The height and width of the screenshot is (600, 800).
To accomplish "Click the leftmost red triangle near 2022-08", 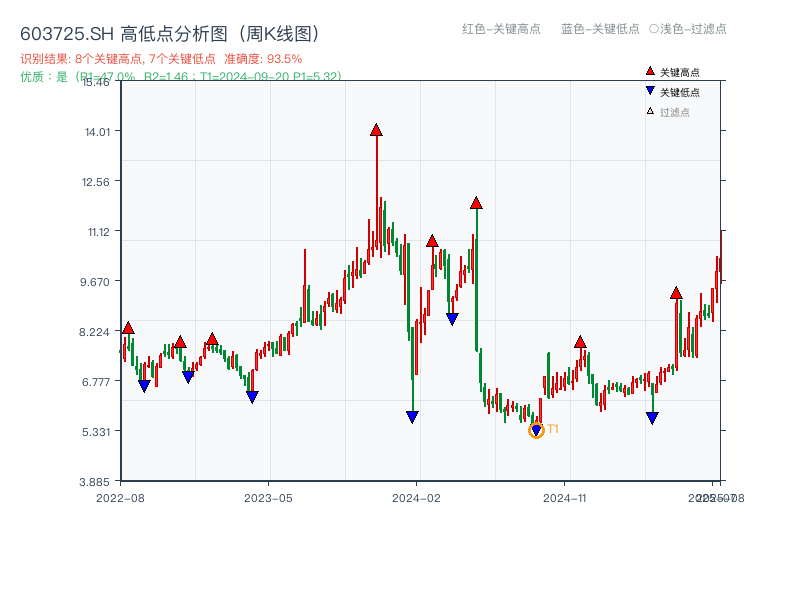I will tap(127, 326).
